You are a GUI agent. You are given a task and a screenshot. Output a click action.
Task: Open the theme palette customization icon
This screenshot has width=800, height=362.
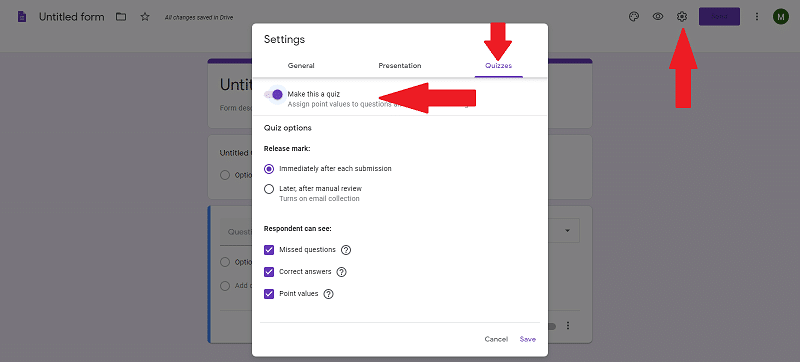(x=634, y=17)
